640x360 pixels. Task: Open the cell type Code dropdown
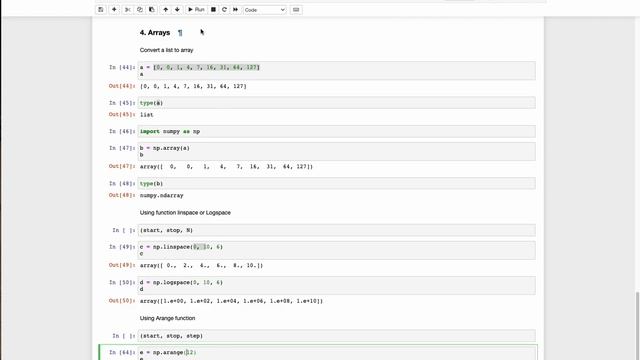tap(264, 10)
